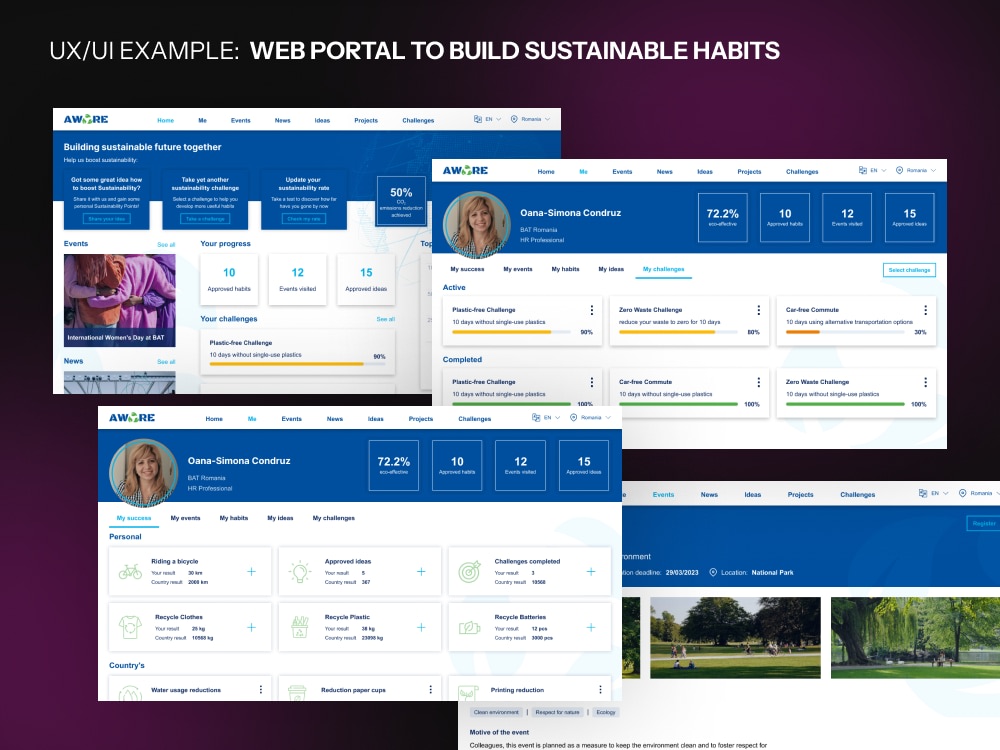Open Projects menu in the My challenges window
Screen dimensions: 1000x750
coord(749,172)
